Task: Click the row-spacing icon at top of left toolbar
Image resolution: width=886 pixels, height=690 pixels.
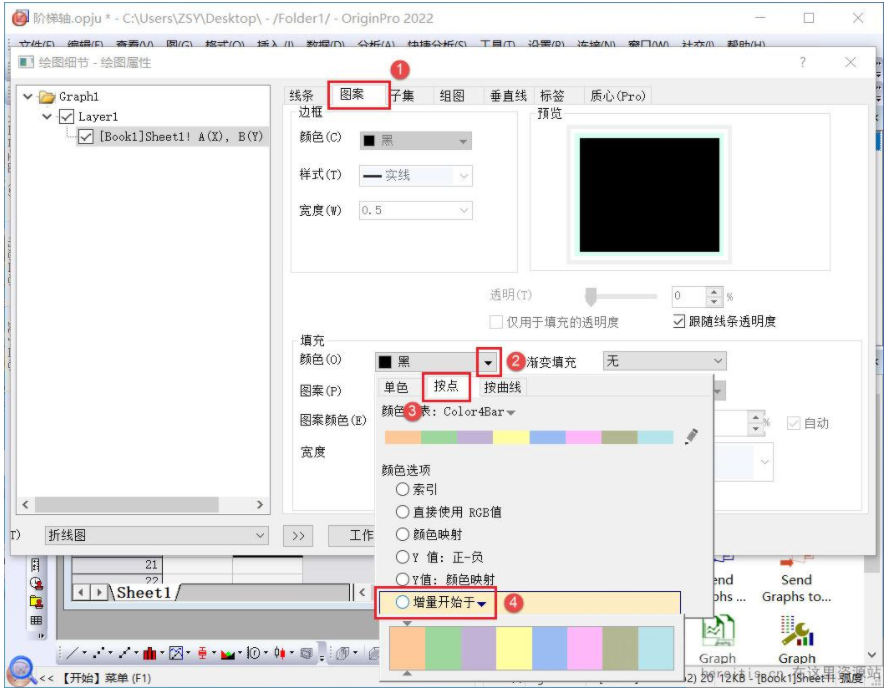Action: coord(36,565)
